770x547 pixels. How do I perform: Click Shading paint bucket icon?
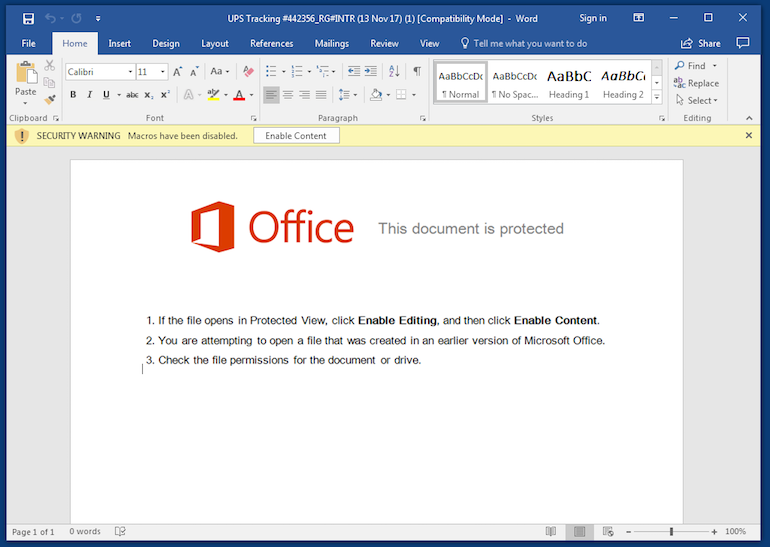click(376, 95)
